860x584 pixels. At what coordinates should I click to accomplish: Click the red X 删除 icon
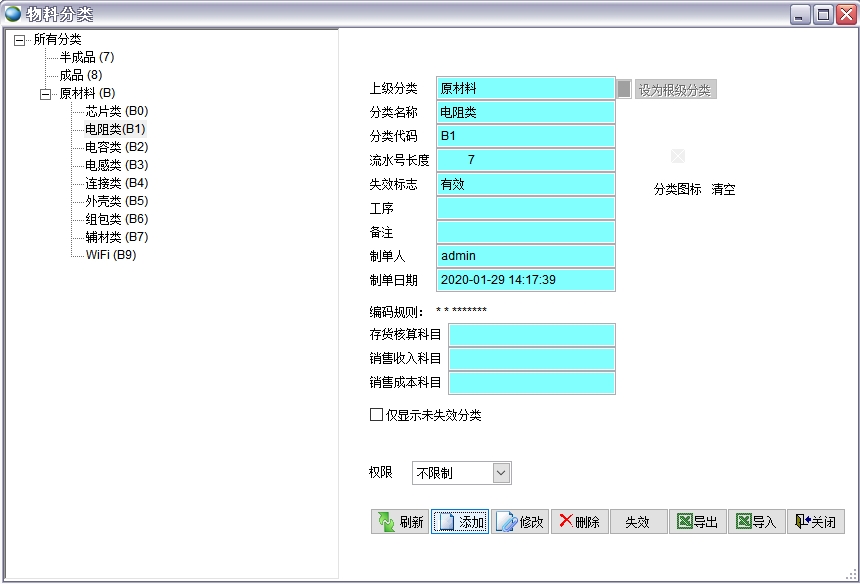pyautogui.click(x=565, y=521)
